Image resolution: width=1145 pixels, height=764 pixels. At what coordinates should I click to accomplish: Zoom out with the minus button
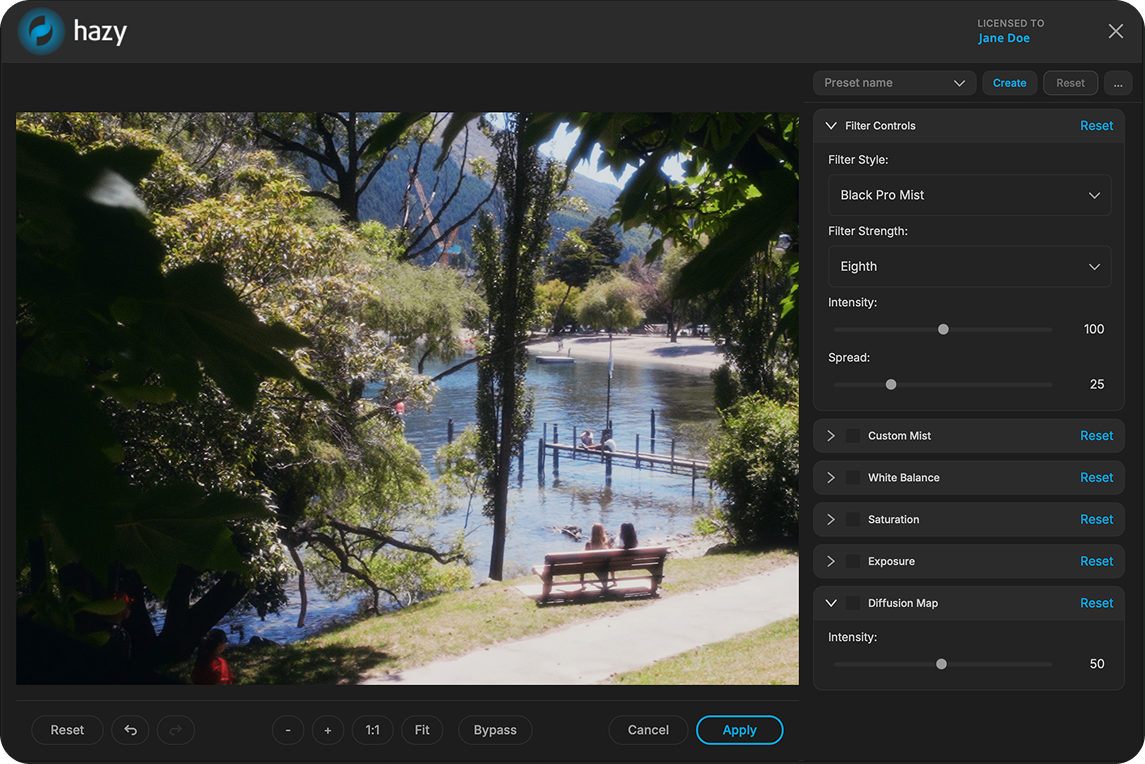288,730
